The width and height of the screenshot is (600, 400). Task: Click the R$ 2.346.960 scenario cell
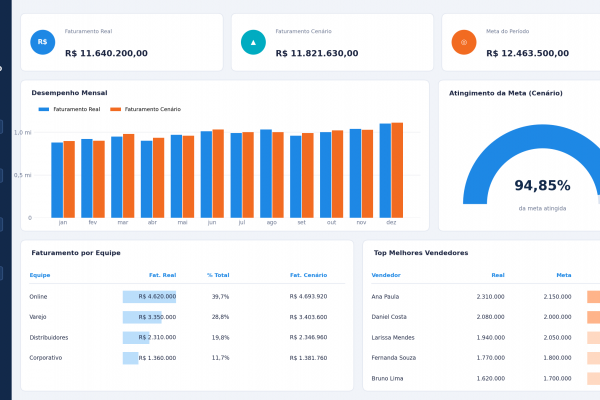click(x=308, y=338)
